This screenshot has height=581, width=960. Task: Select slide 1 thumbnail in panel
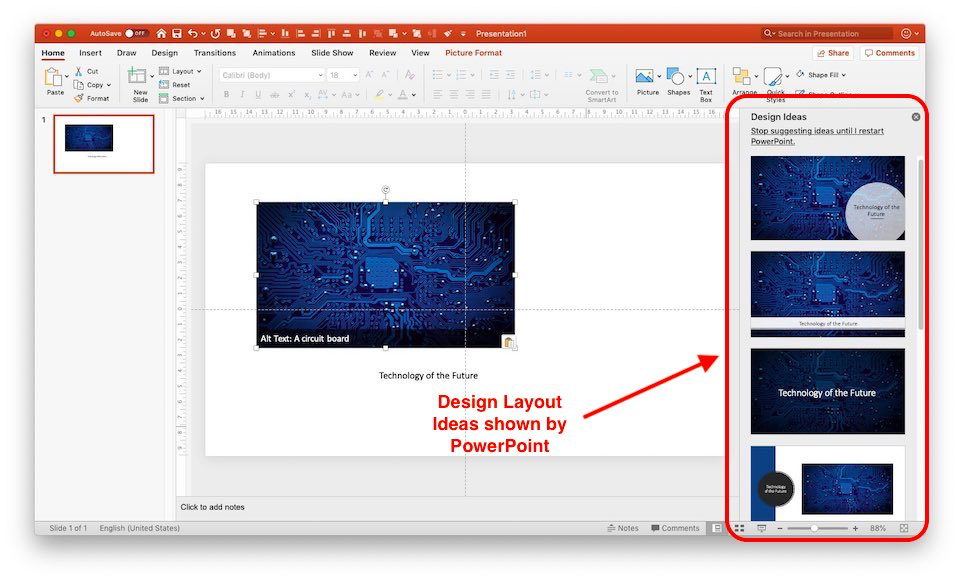(x=103, y=144)
